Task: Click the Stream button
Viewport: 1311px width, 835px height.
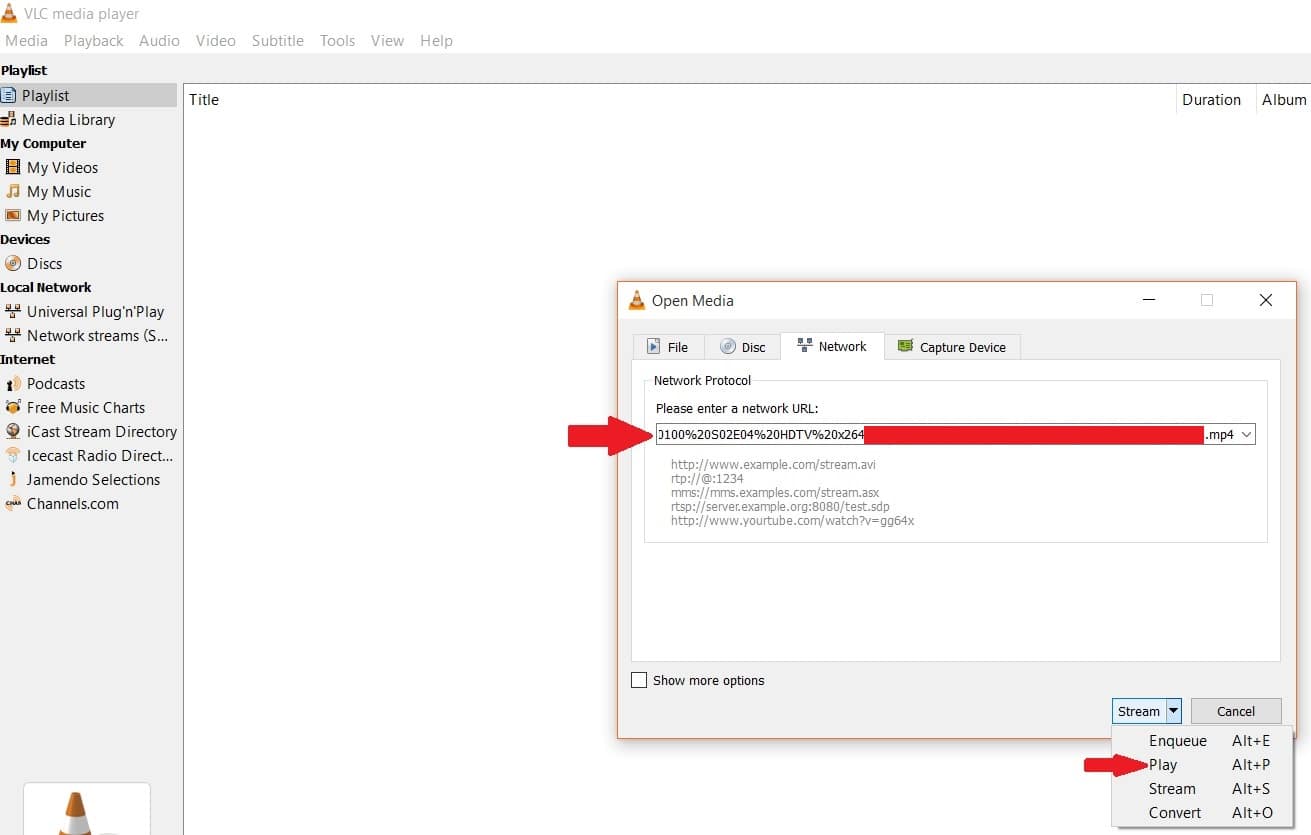Action: pyautogui.click(x=1139, y=712)
